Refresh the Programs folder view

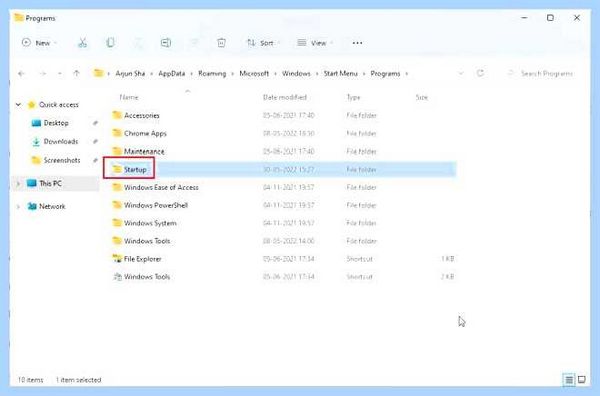480,73
